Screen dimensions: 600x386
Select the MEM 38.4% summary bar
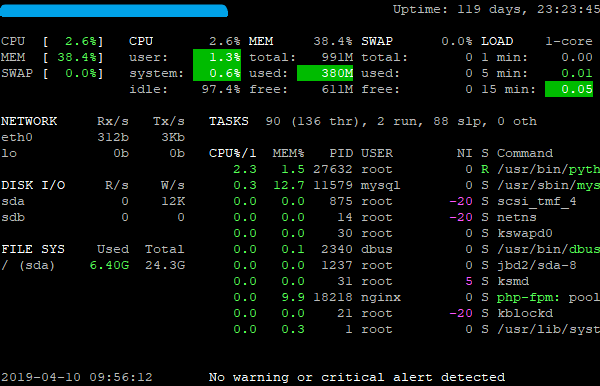[x=52, y=57]
